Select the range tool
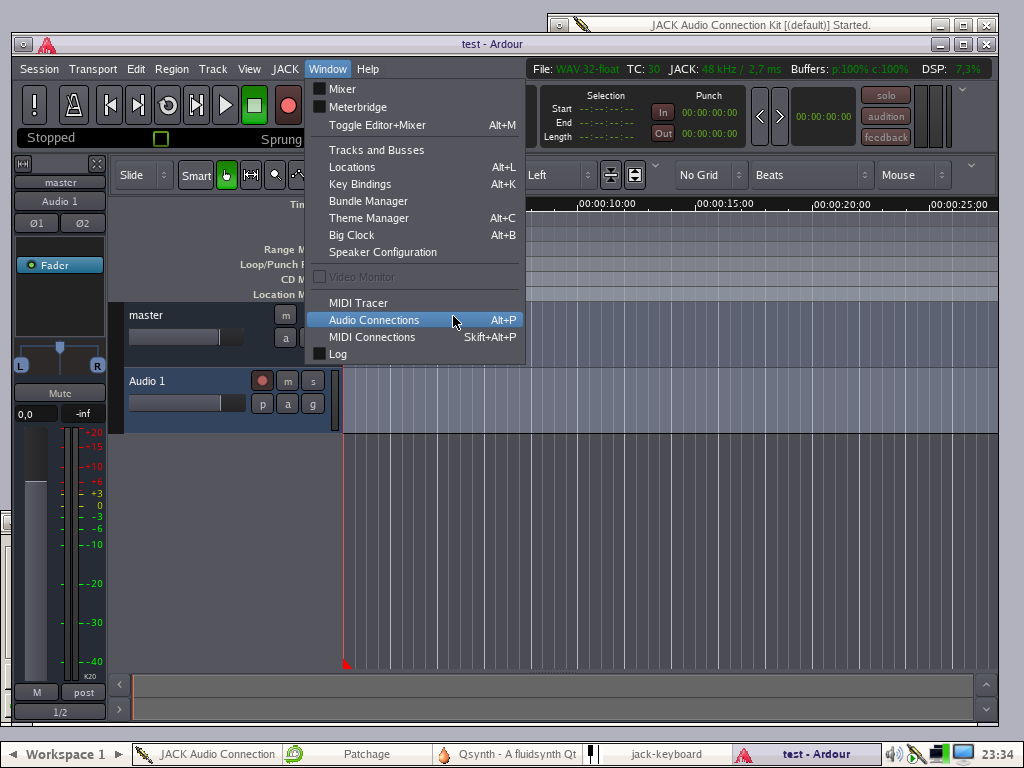The image size is (1024, 768). pyautogui.click(x=251, y=175)
